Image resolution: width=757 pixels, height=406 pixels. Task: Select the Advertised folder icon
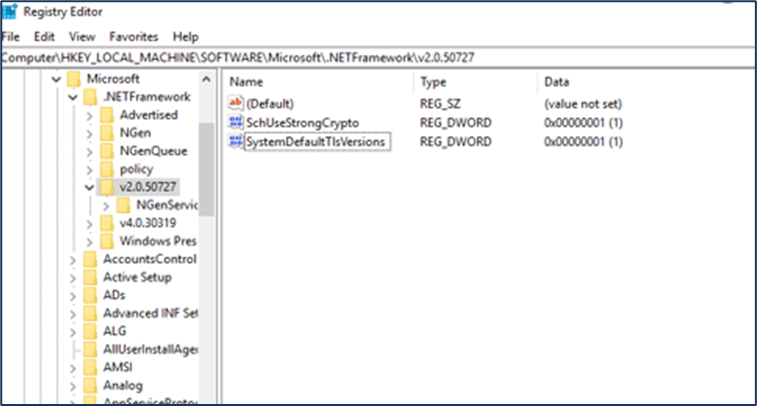pos(107,115)
